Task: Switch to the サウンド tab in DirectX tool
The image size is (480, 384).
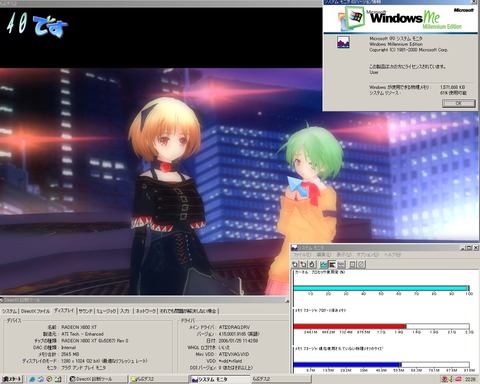Action: click(85, 311)
